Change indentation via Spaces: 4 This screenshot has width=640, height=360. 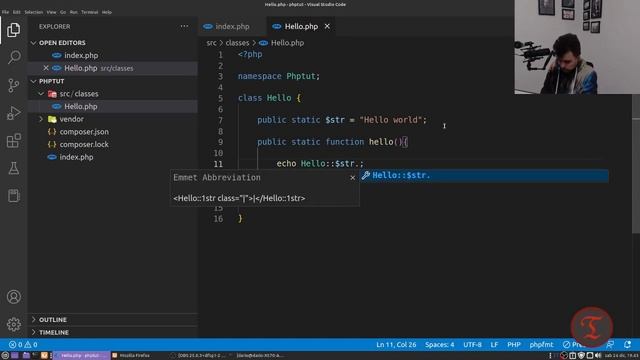440,345
